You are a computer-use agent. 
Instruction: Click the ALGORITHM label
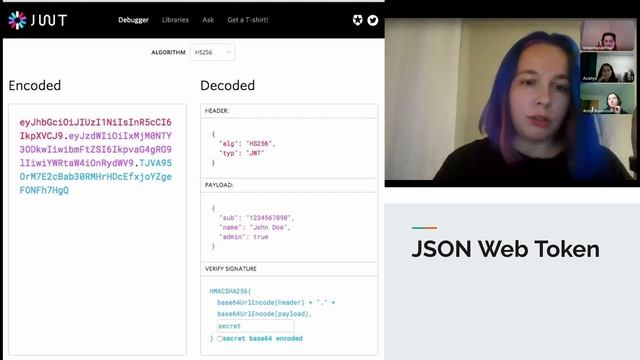[168, 52]
